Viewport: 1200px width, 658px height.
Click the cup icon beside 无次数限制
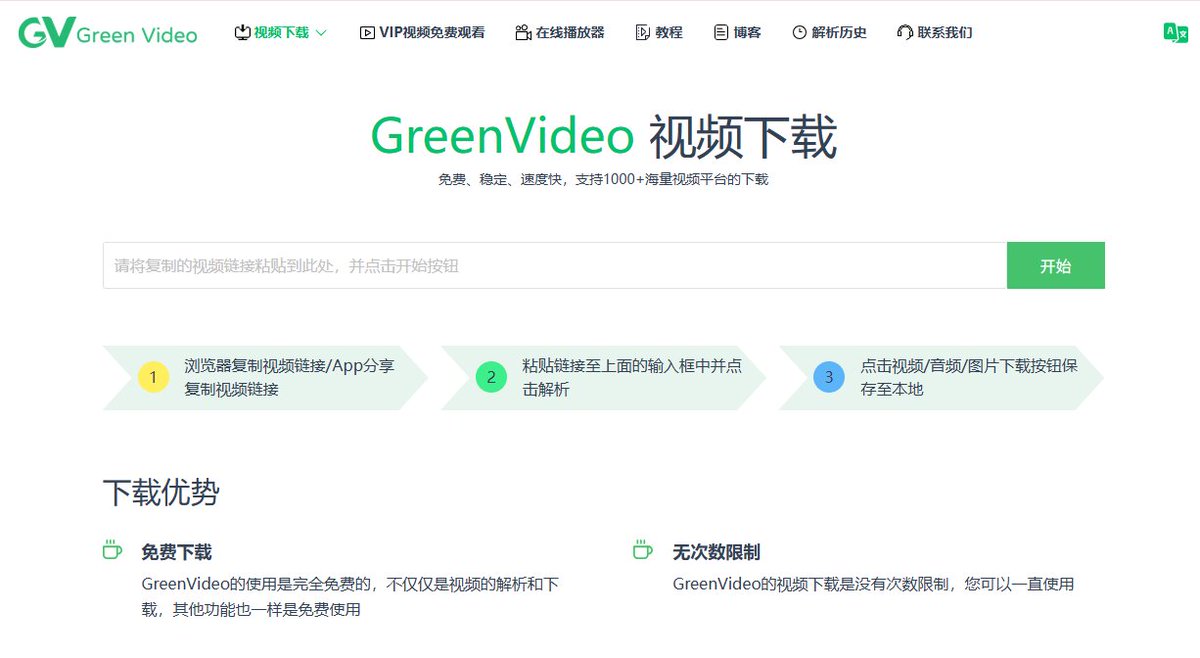tap(643, 550)
